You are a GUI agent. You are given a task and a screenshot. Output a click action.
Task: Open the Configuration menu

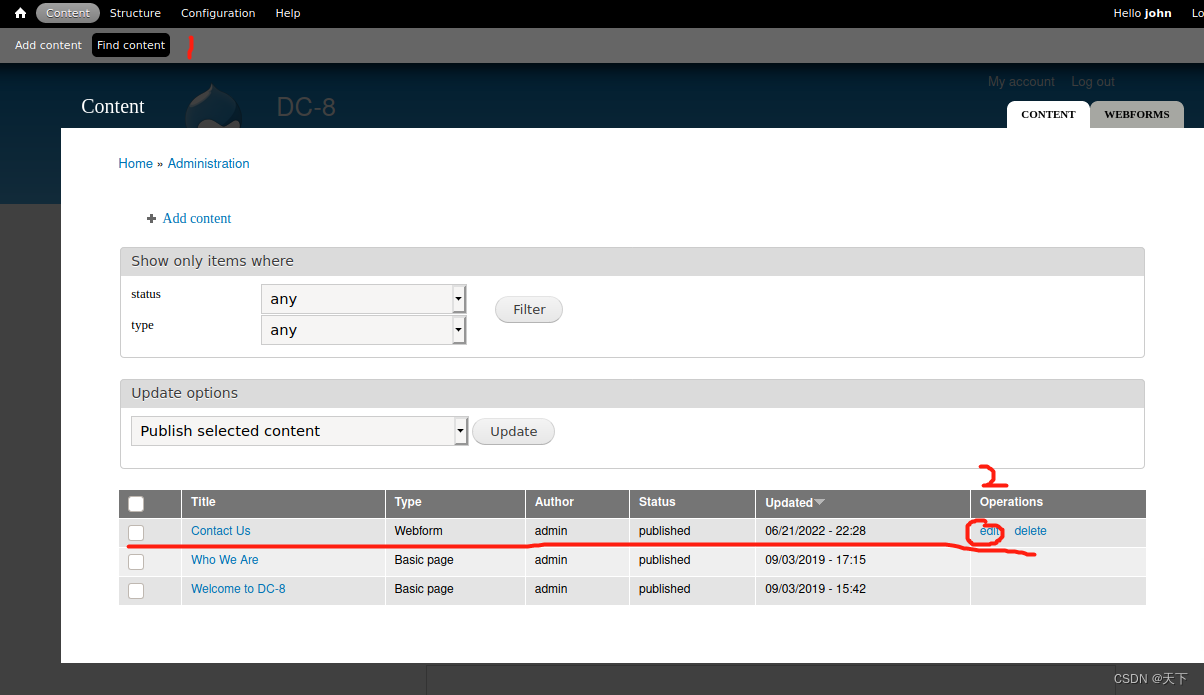[x=218, y=13]
